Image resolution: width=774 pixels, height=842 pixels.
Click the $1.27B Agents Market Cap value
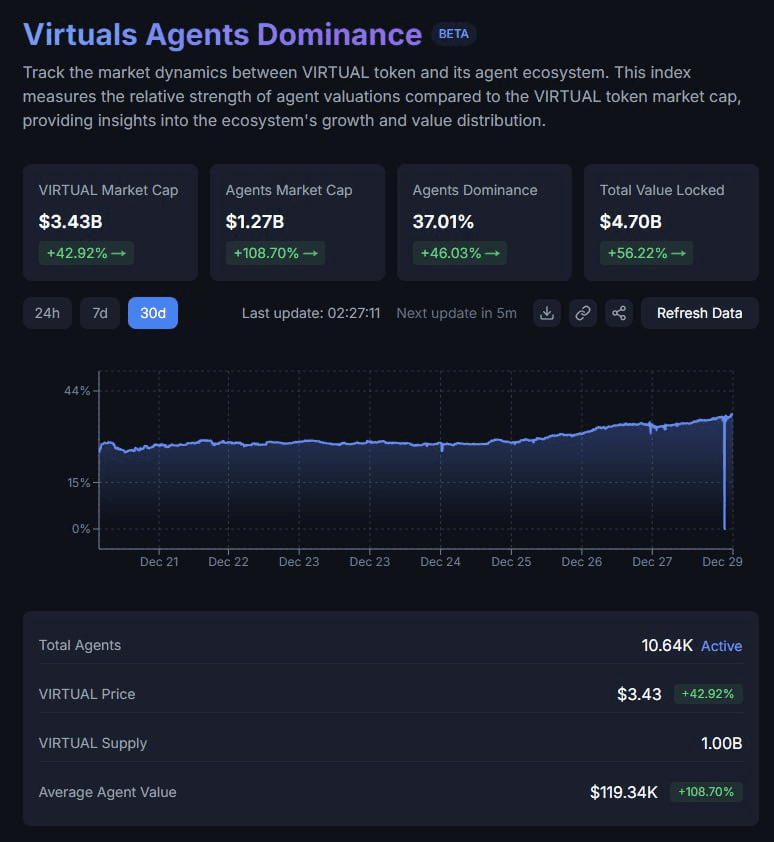click(255, 221)
